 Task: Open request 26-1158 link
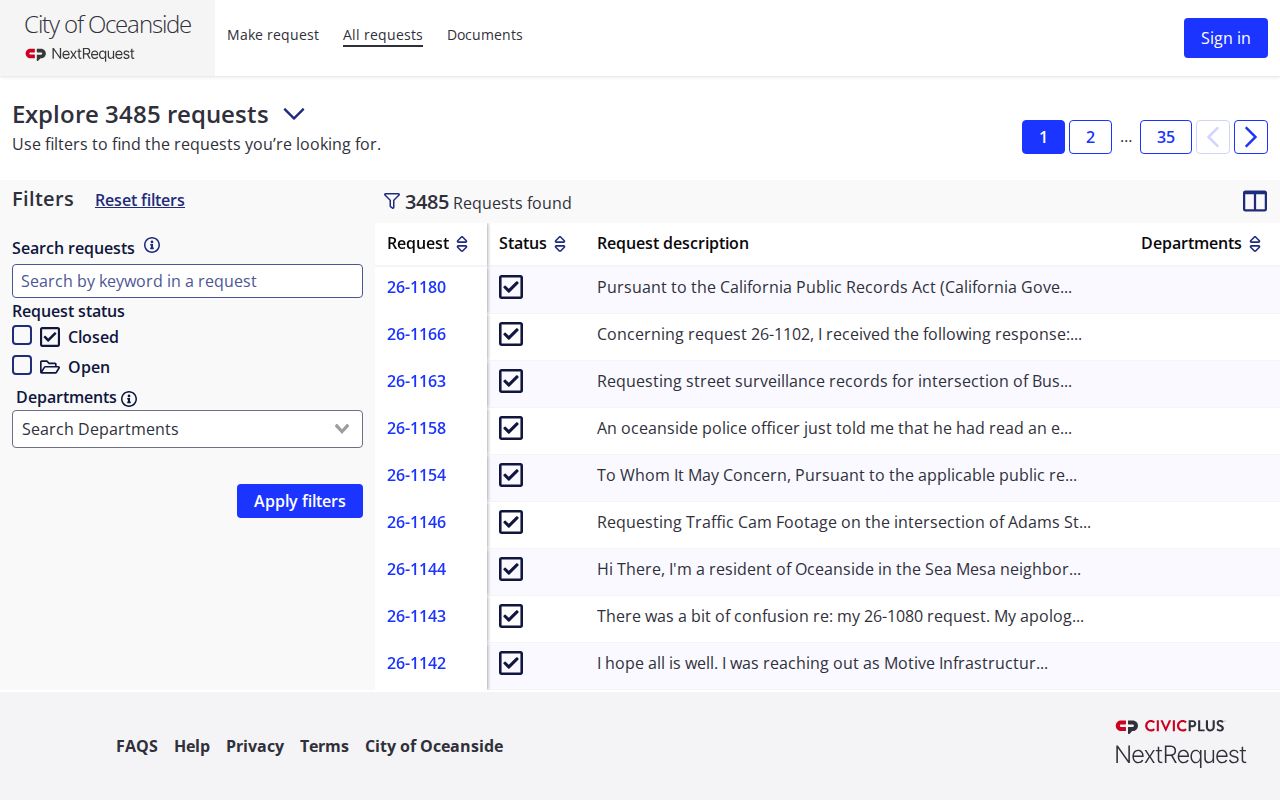pyautogui.click(x=416, y=428)
